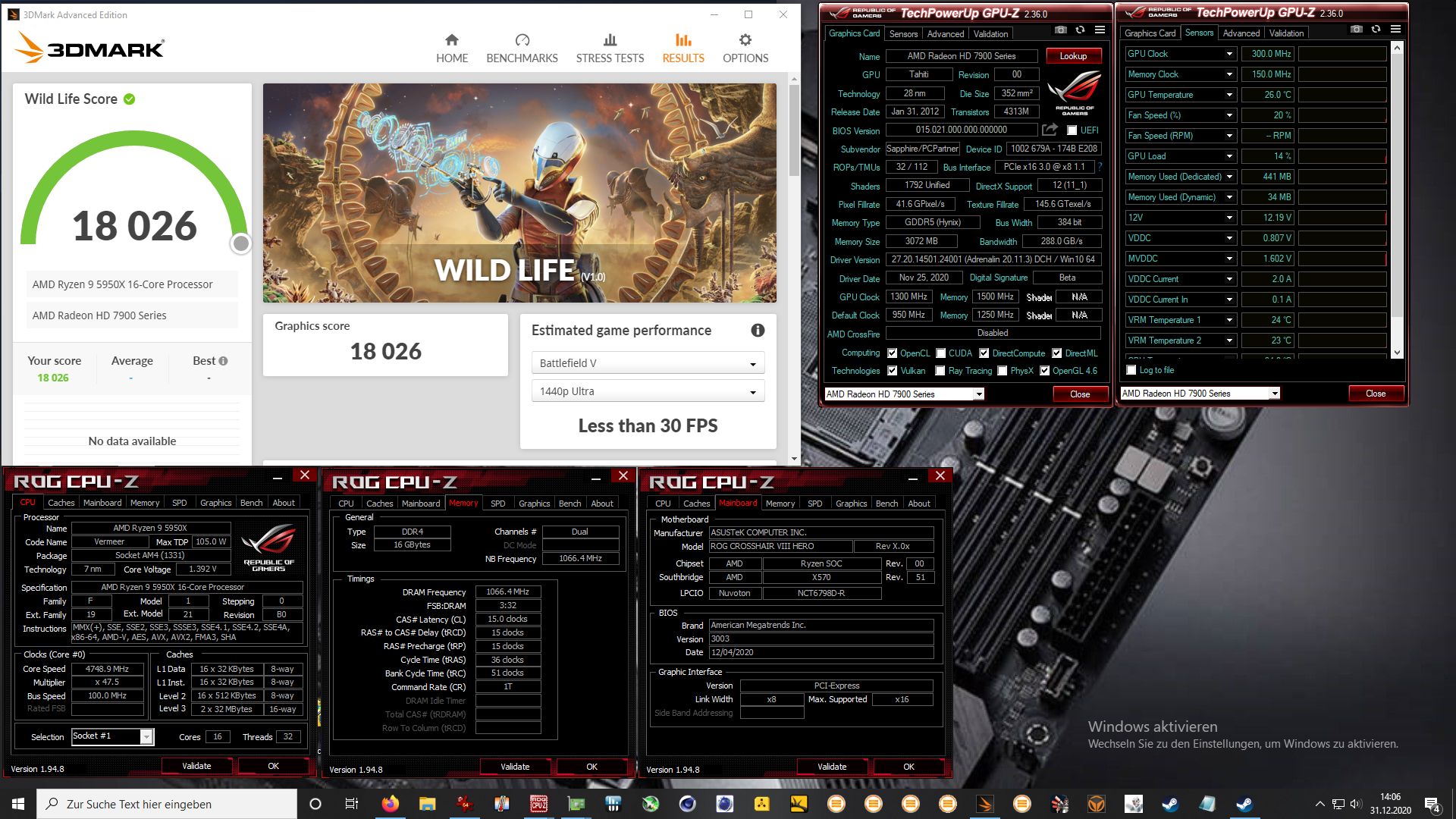This screenshot has height=819, width=1456.
Task: Click Validate in the CPU-Z CPU window
Action: [196, 766]
